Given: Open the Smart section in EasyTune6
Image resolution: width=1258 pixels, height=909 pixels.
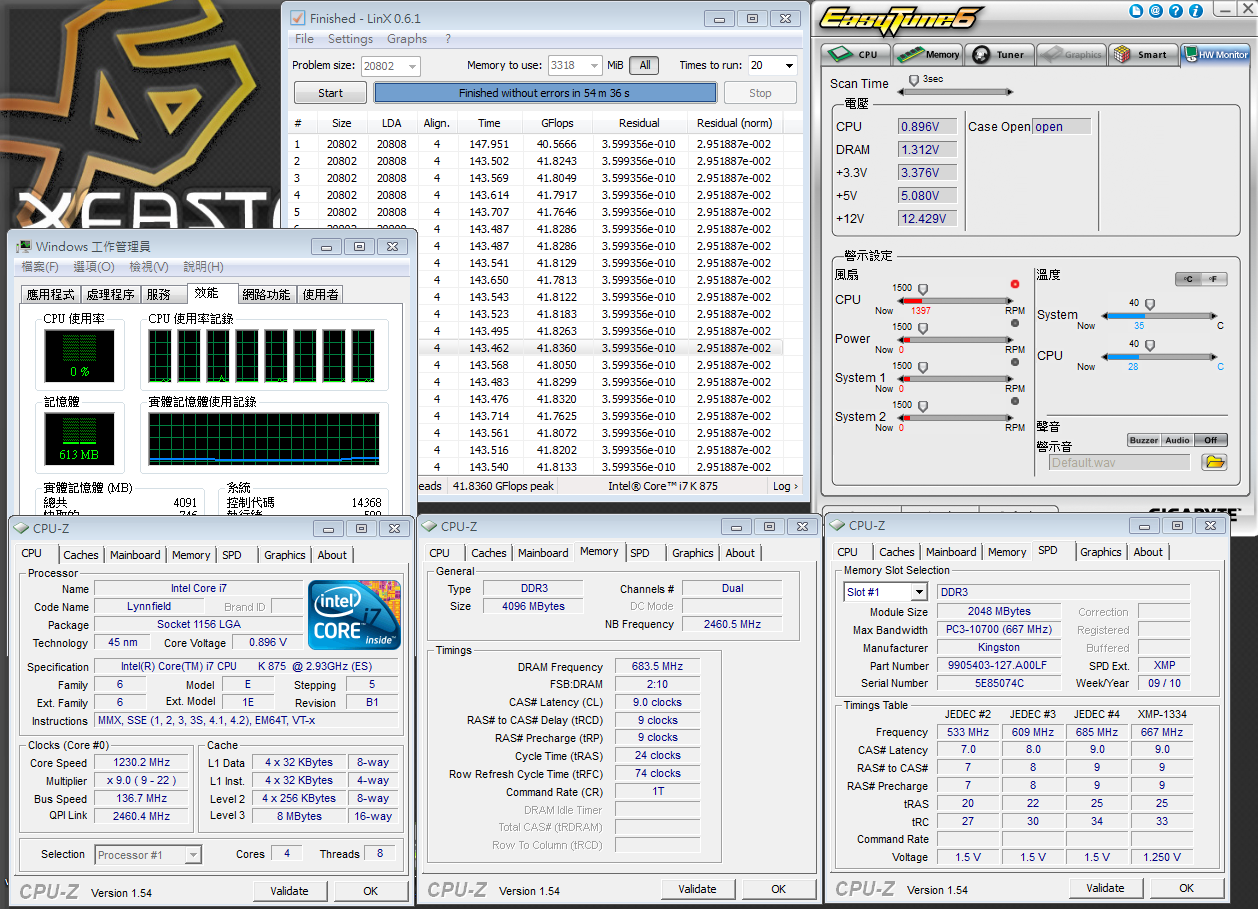Looking at the screenshot, I should coord(1143,54).
